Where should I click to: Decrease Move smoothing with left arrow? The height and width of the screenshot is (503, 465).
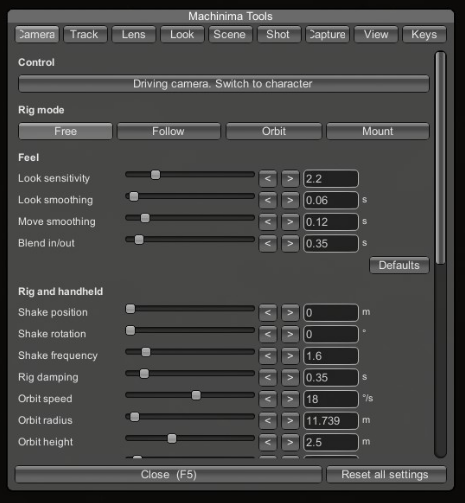[x=268, y=222]
